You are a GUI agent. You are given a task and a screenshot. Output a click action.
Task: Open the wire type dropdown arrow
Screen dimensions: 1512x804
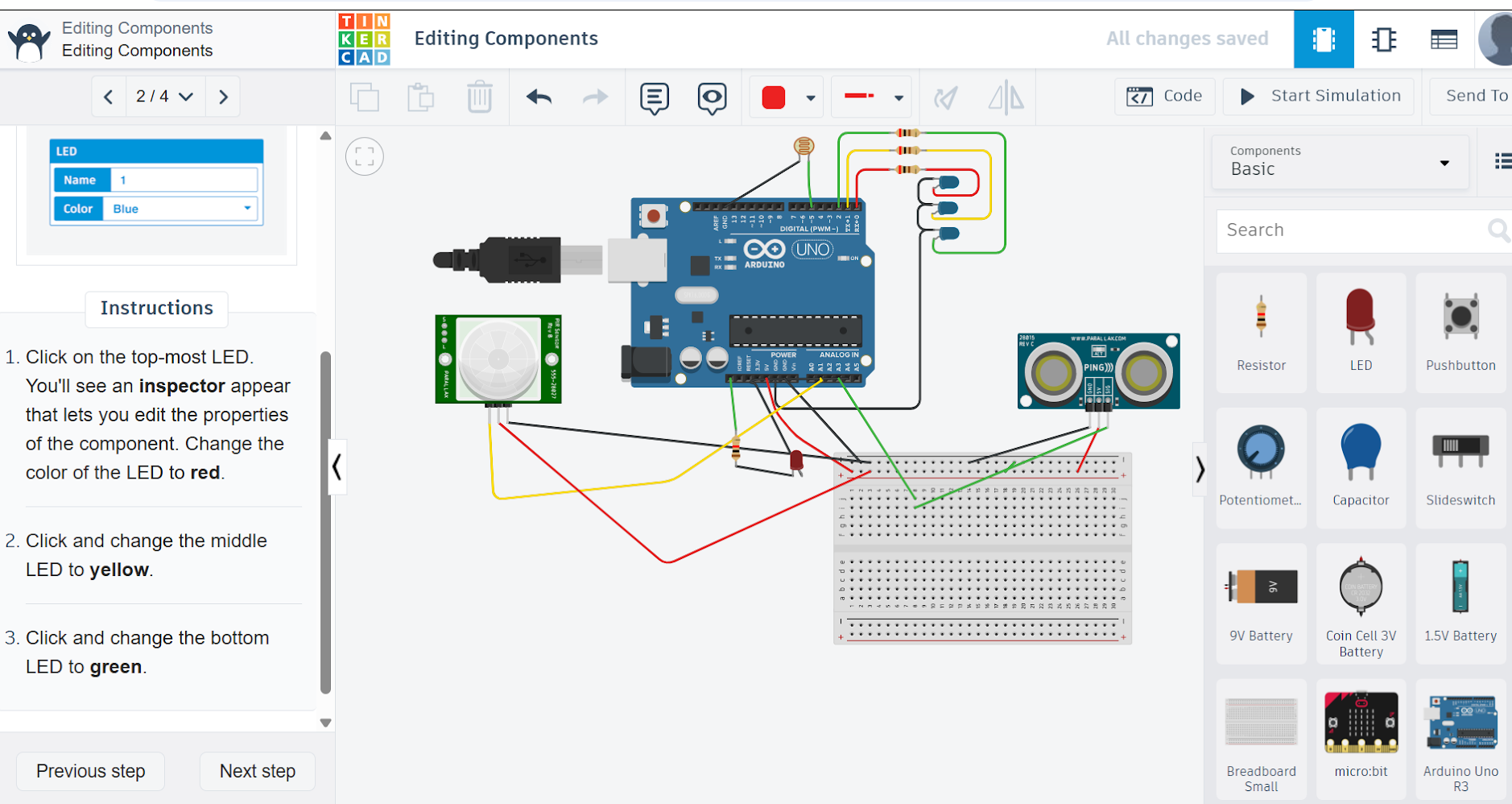(x=899, y=98)
